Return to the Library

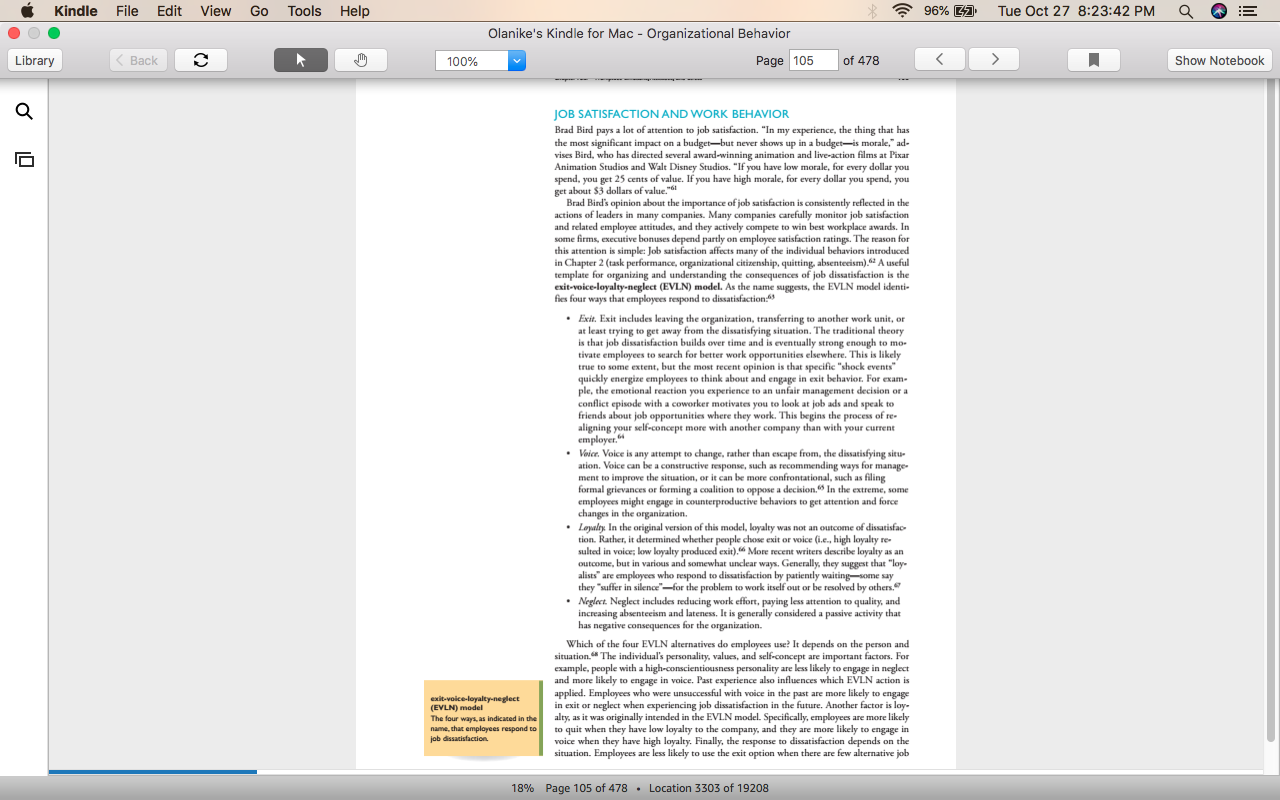click(x=35, y=60)
